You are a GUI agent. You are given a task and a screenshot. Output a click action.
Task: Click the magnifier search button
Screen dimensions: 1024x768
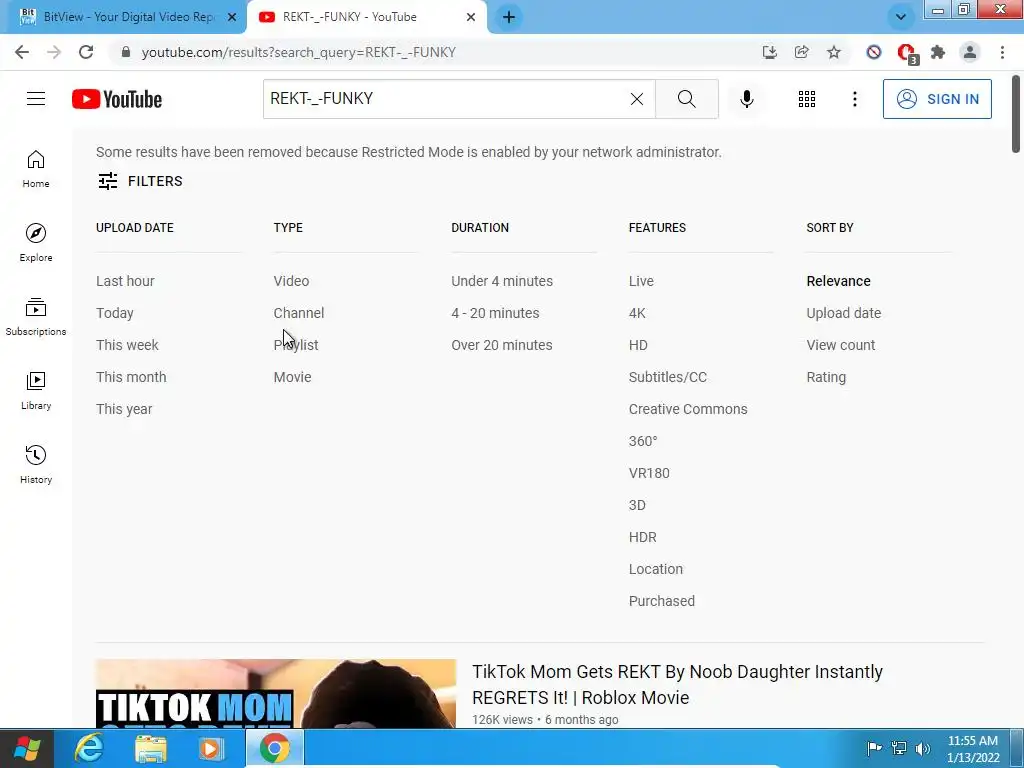click(x=686, y=99)
